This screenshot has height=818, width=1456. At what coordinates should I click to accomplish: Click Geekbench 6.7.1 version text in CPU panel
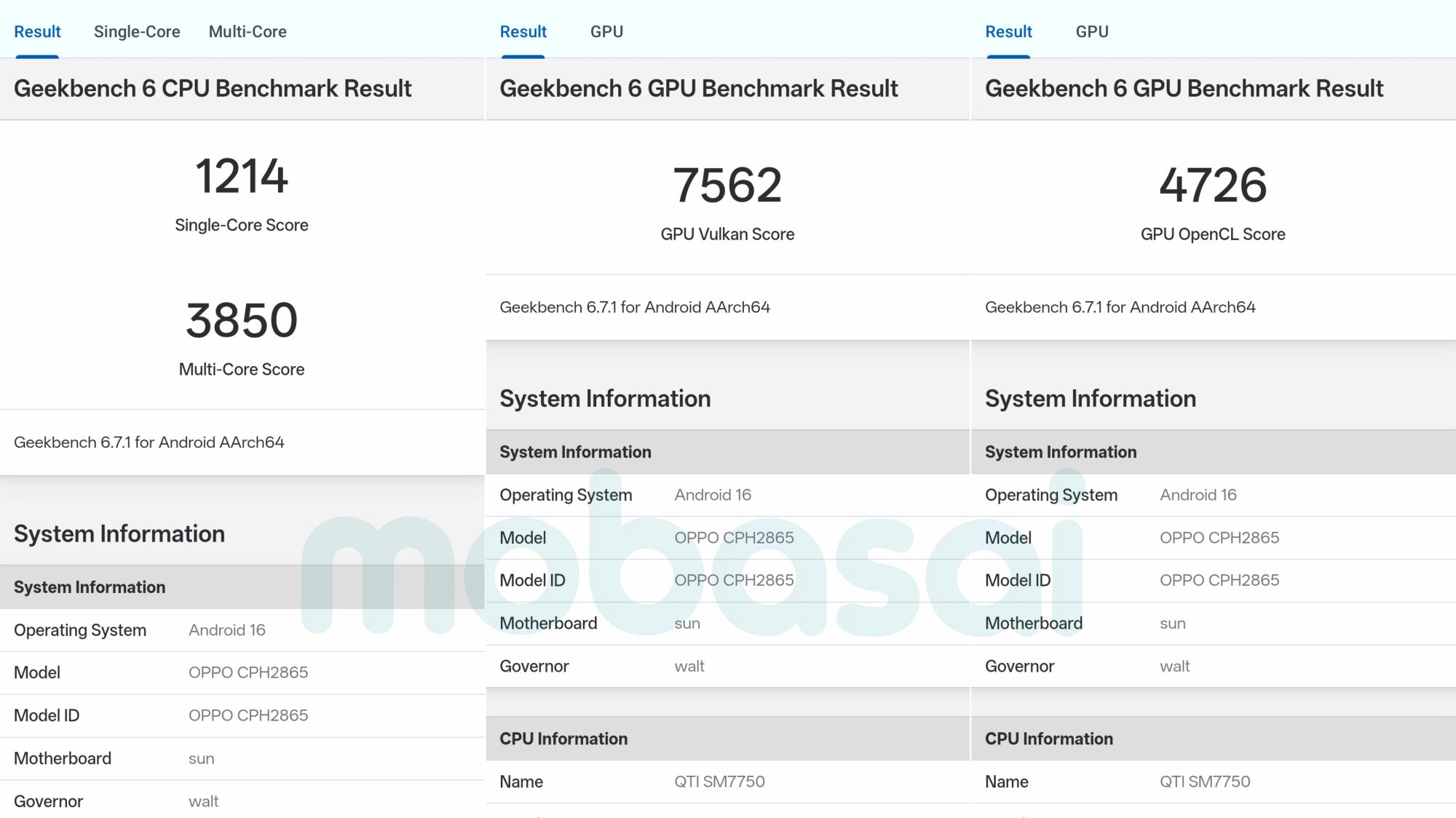coord(149,442)
